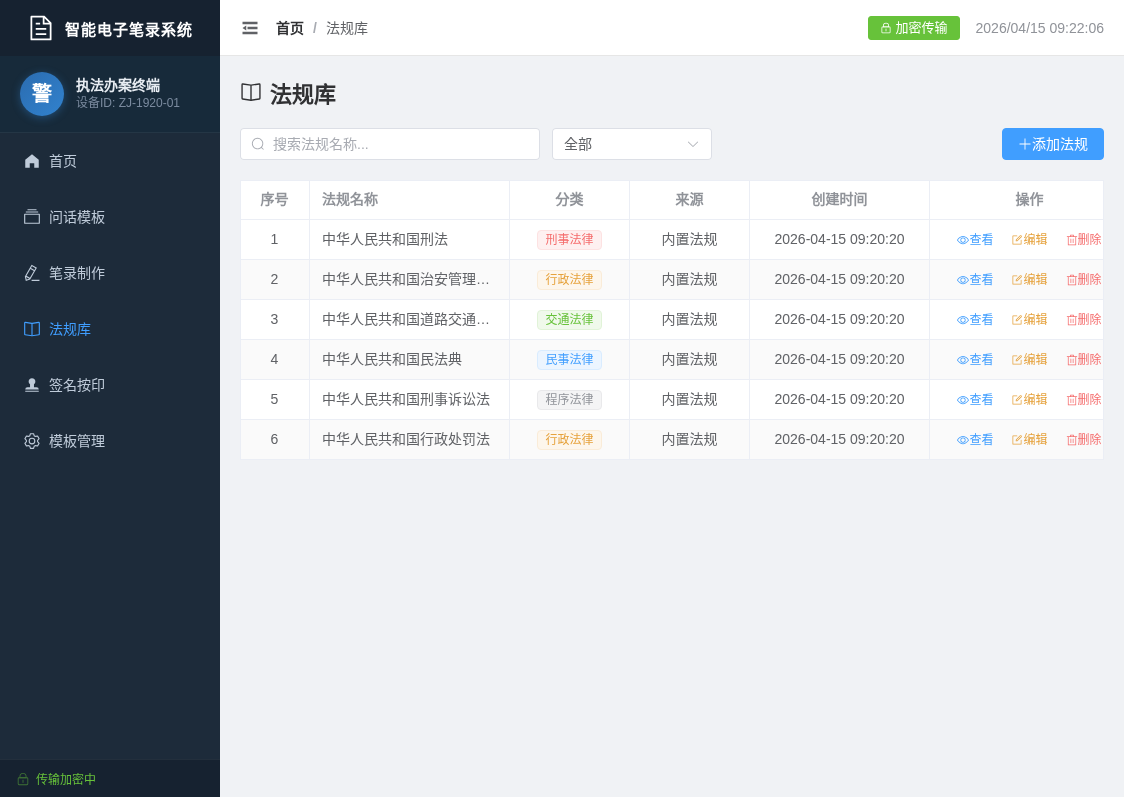Click the 操作 column header
The width and height of the screenshot is (1124, 797).
point(1016,200)
